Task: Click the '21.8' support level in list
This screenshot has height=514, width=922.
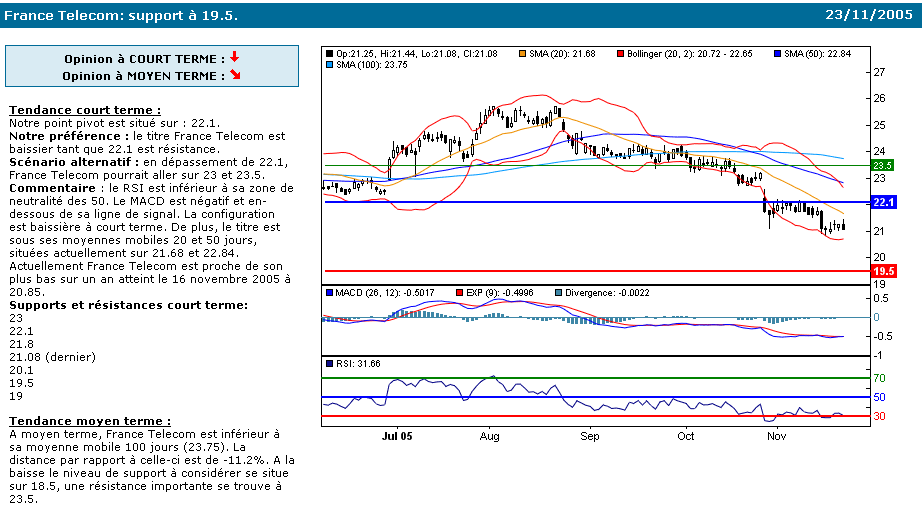Action: 21,344
